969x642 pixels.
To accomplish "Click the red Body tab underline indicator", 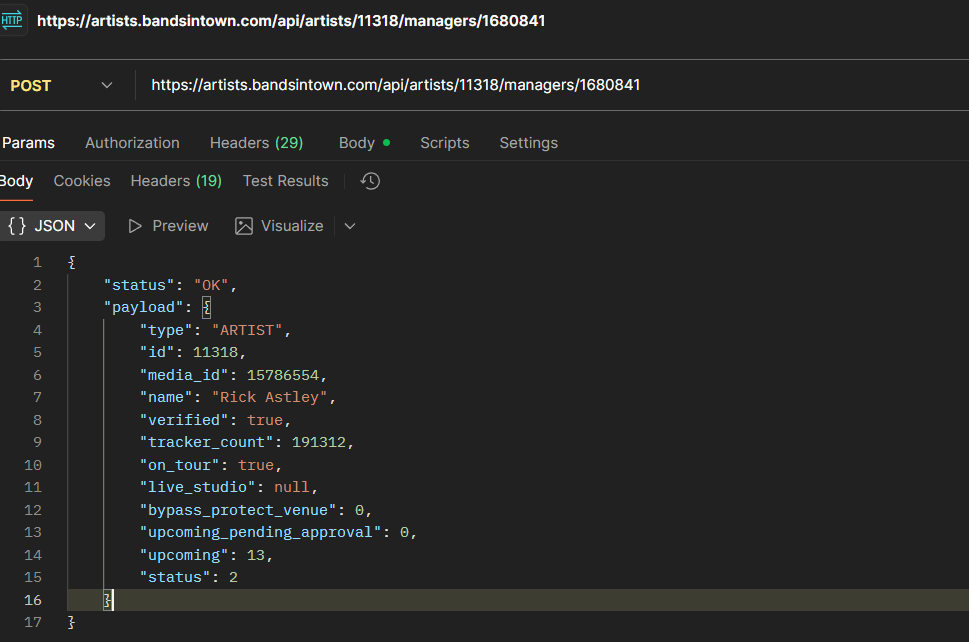I will click(16, 199).
